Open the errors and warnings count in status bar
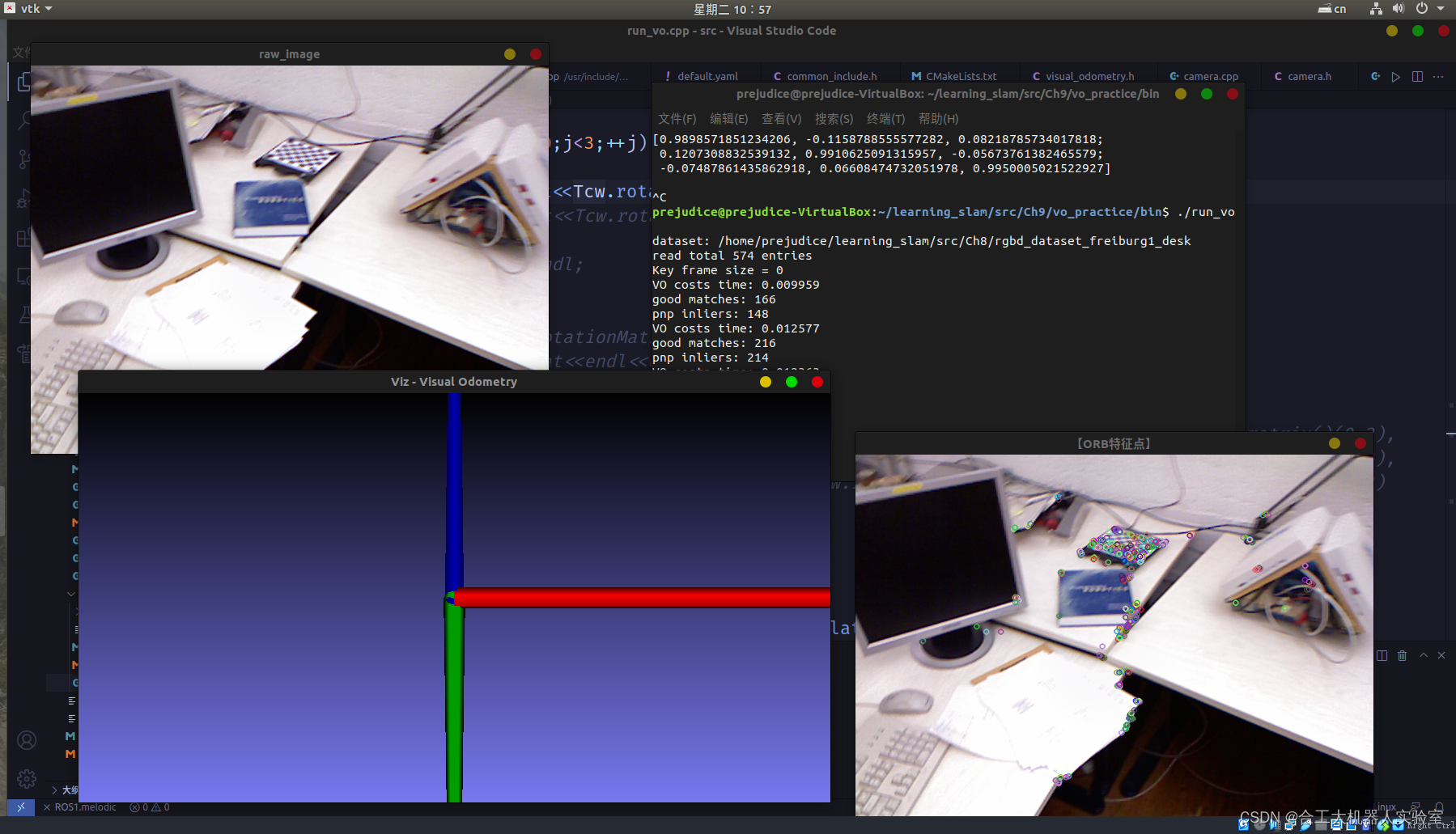This screenshot has height=834, width=1456. click(150, 807)
